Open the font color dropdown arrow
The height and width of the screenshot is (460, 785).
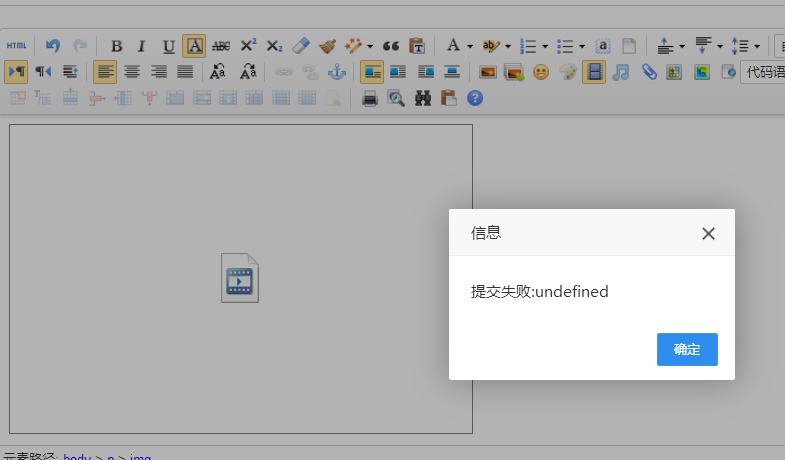click(x=469, y=46)
